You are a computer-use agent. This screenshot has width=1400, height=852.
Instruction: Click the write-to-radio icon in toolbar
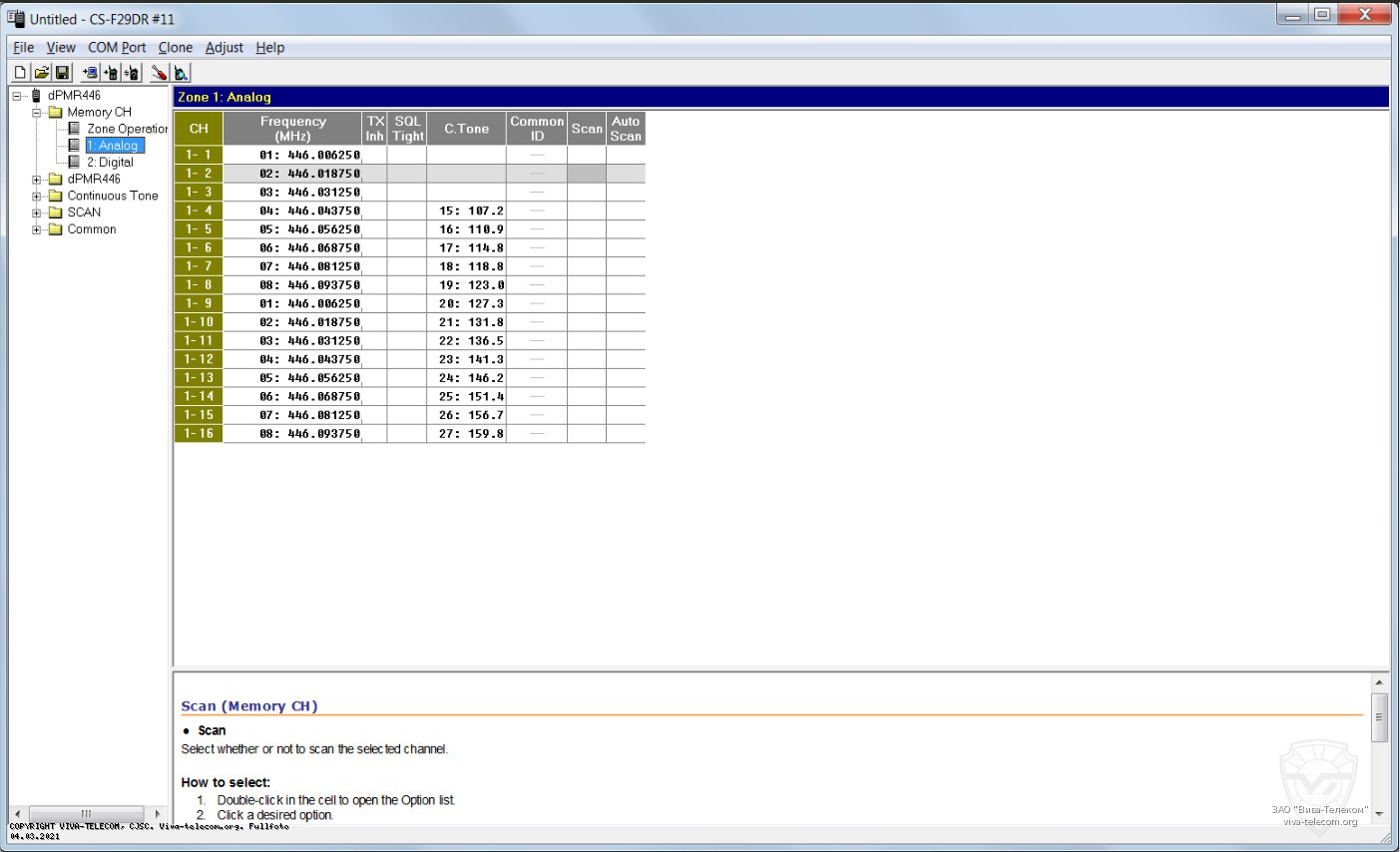(x=111, y=73)
